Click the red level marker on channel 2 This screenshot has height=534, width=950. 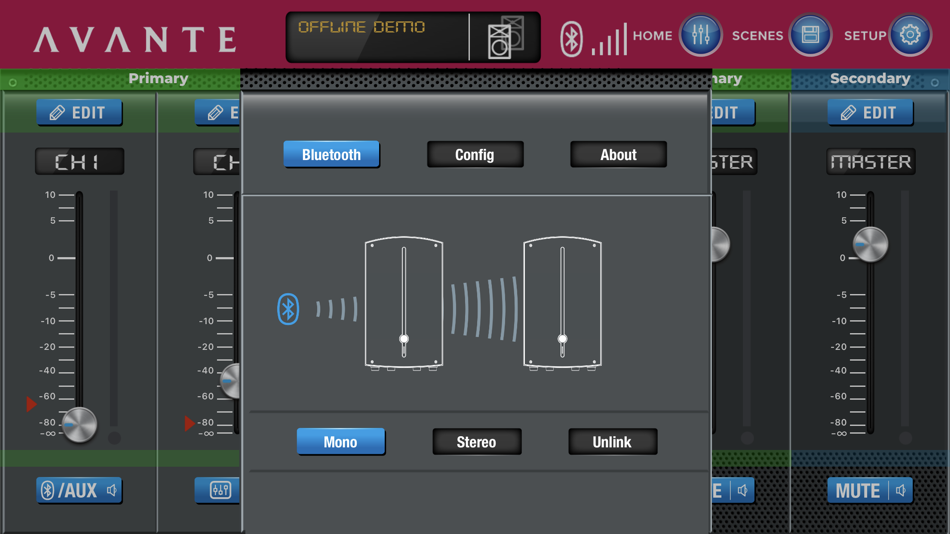(x=190, y=423)
